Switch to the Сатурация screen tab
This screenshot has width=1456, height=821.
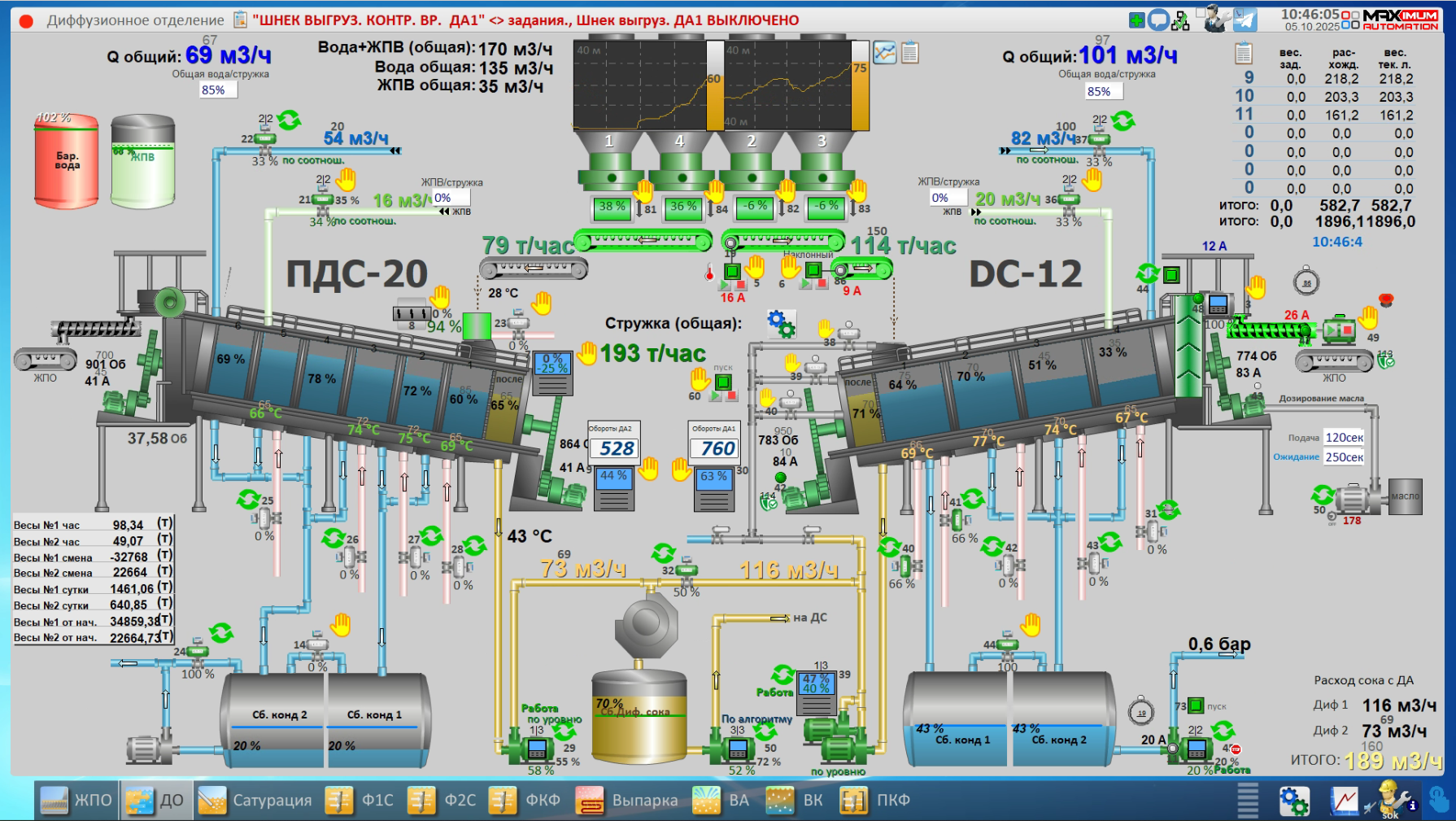[255, 800]
